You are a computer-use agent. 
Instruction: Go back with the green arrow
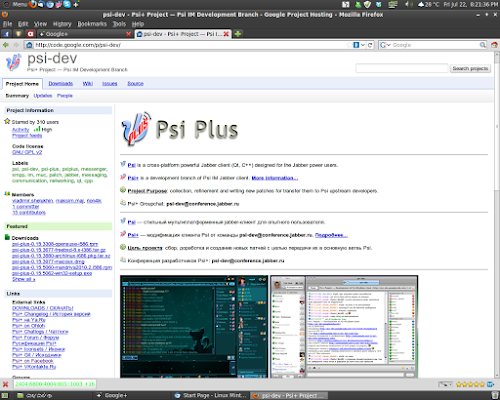(x=6, y=45)
